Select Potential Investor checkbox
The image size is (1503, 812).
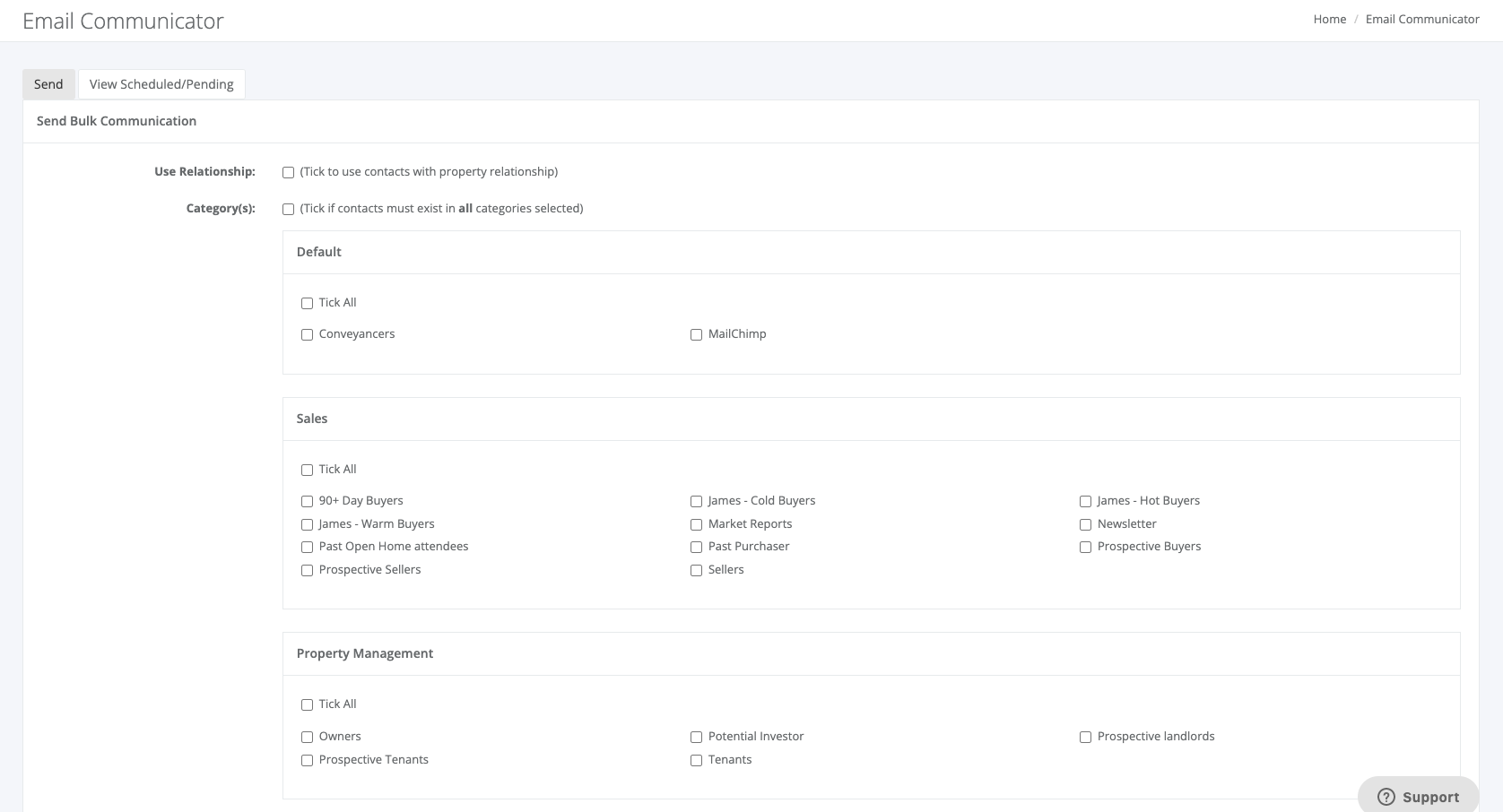click(x=696, y=737)
